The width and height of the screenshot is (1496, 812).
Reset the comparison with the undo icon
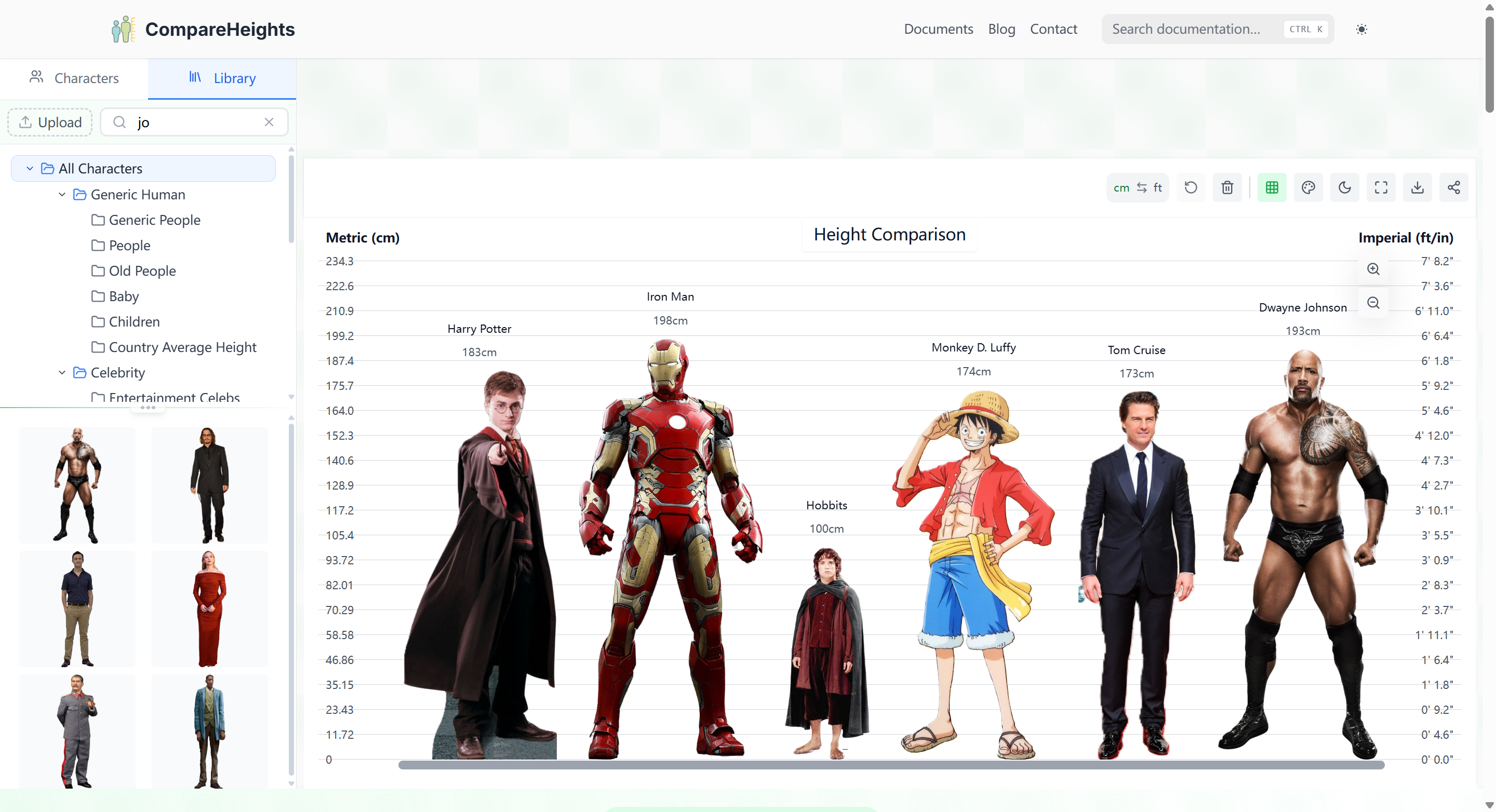click(x=1191, y=187)
